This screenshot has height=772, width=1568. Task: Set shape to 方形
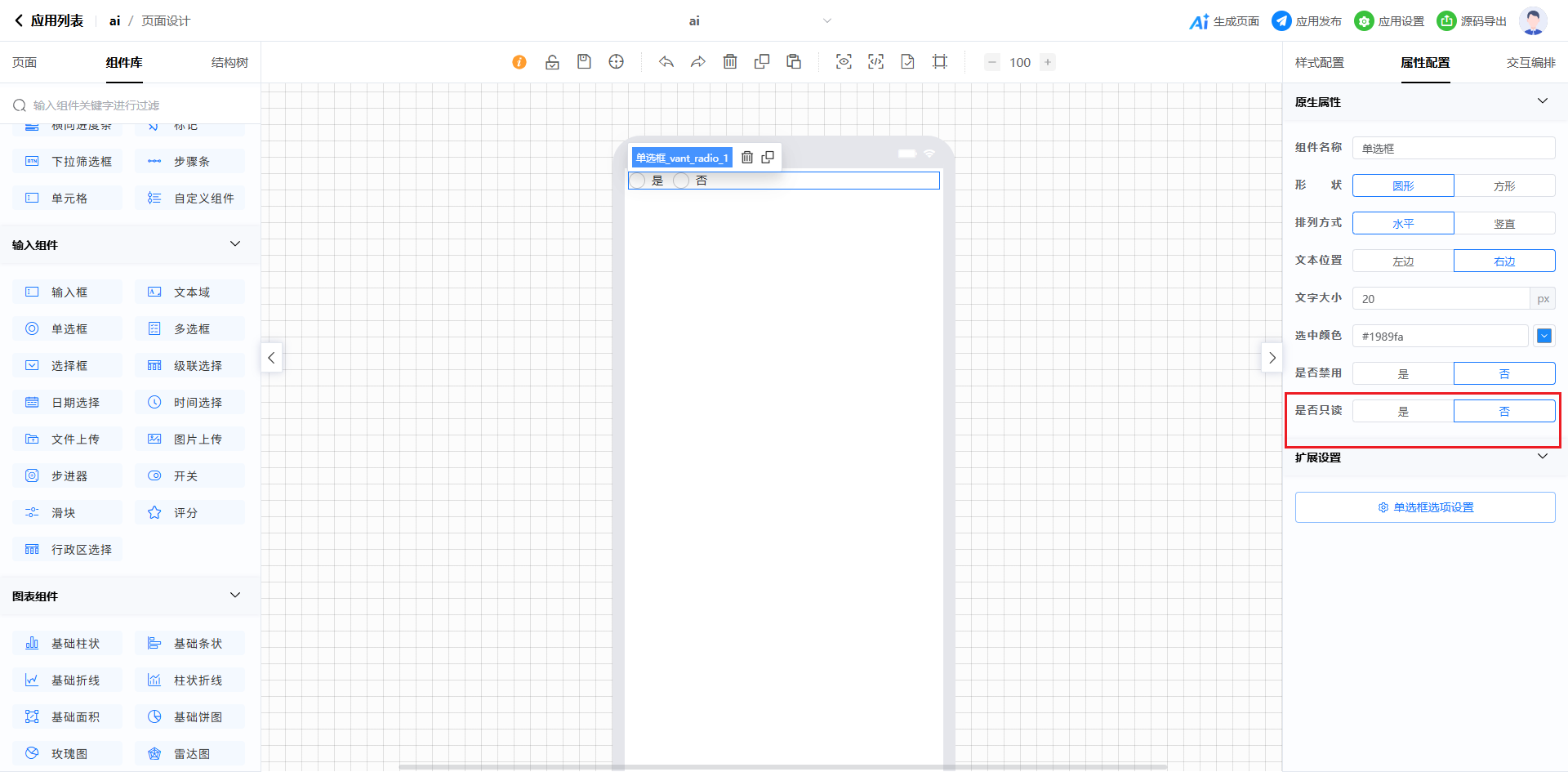click(1503, 186)
